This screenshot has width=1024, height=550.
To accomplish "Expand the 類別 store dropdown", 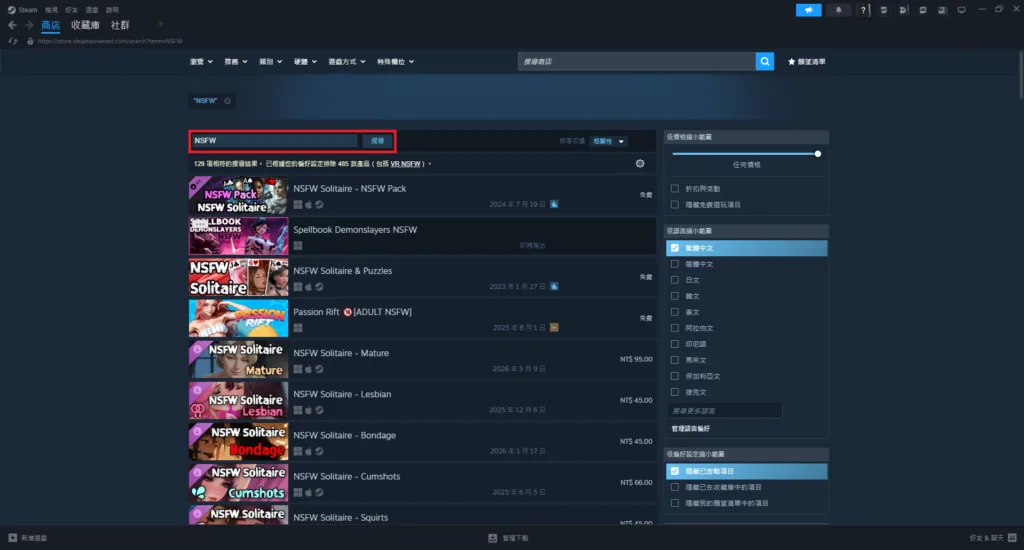I will point(270,61).
